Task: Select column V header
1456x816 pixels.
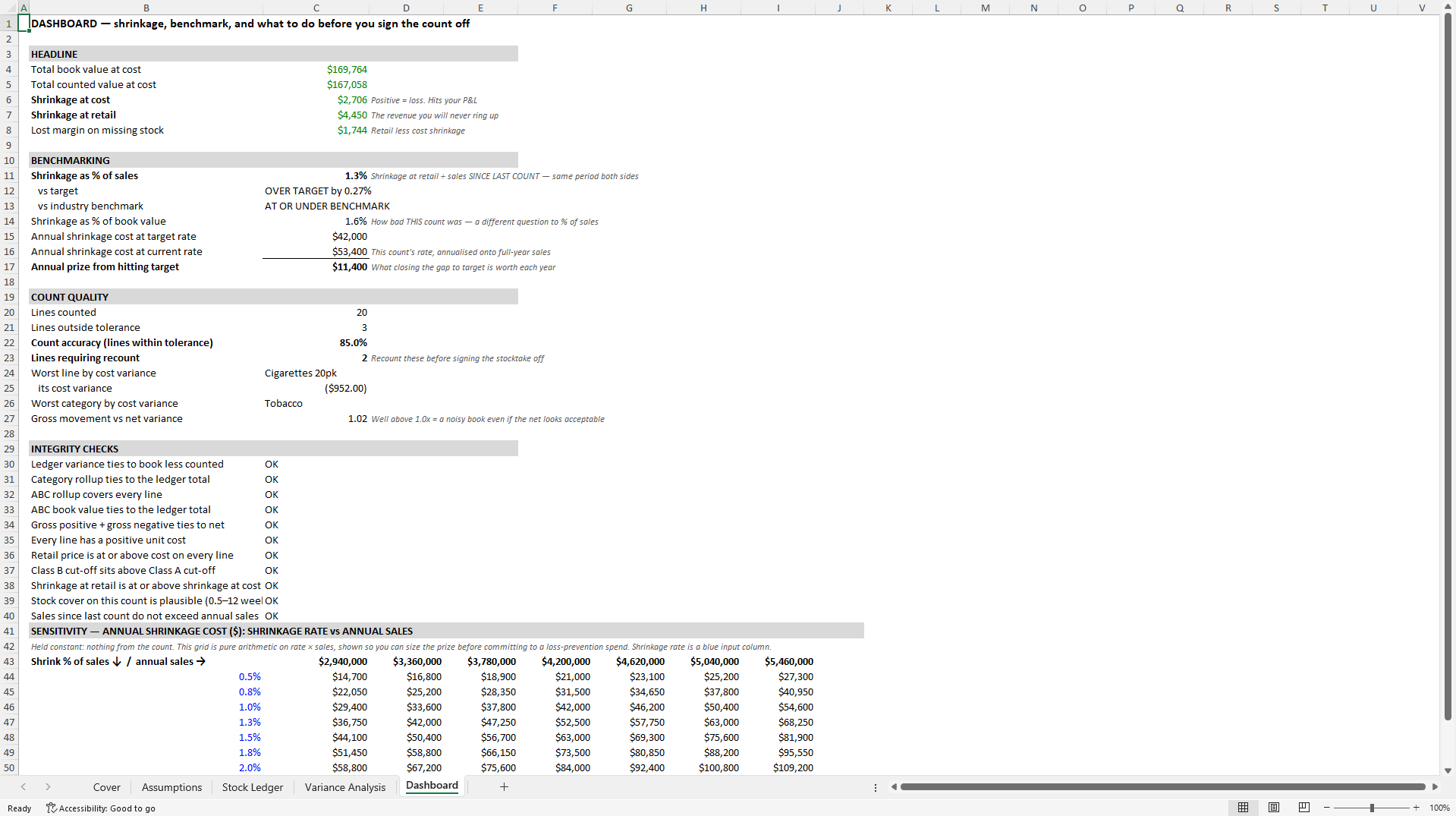Action: (1422, 8)
